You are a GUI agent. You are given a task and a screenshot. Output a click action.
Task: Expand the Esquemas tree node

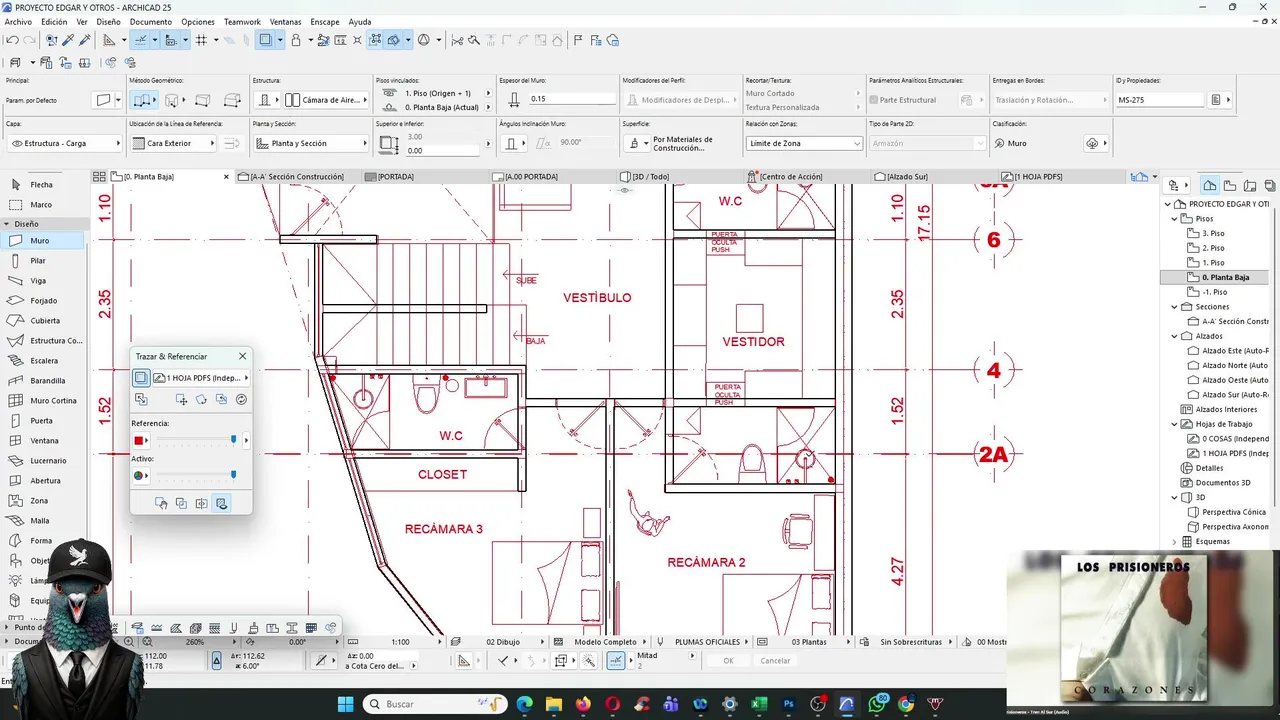1175,541
